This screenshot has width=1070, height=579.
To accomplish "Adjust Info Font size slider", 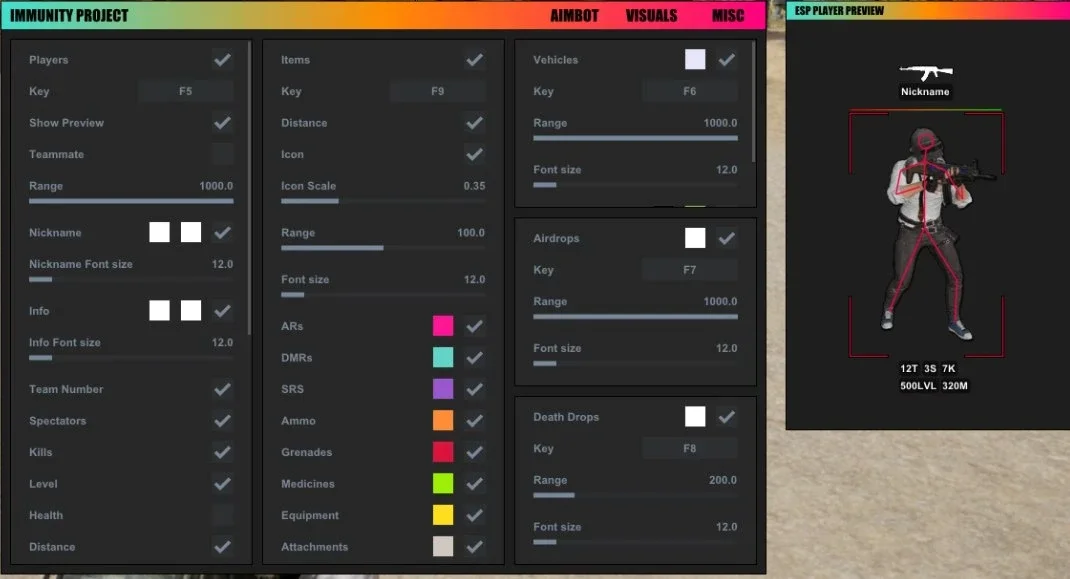I will click(131, 358).
